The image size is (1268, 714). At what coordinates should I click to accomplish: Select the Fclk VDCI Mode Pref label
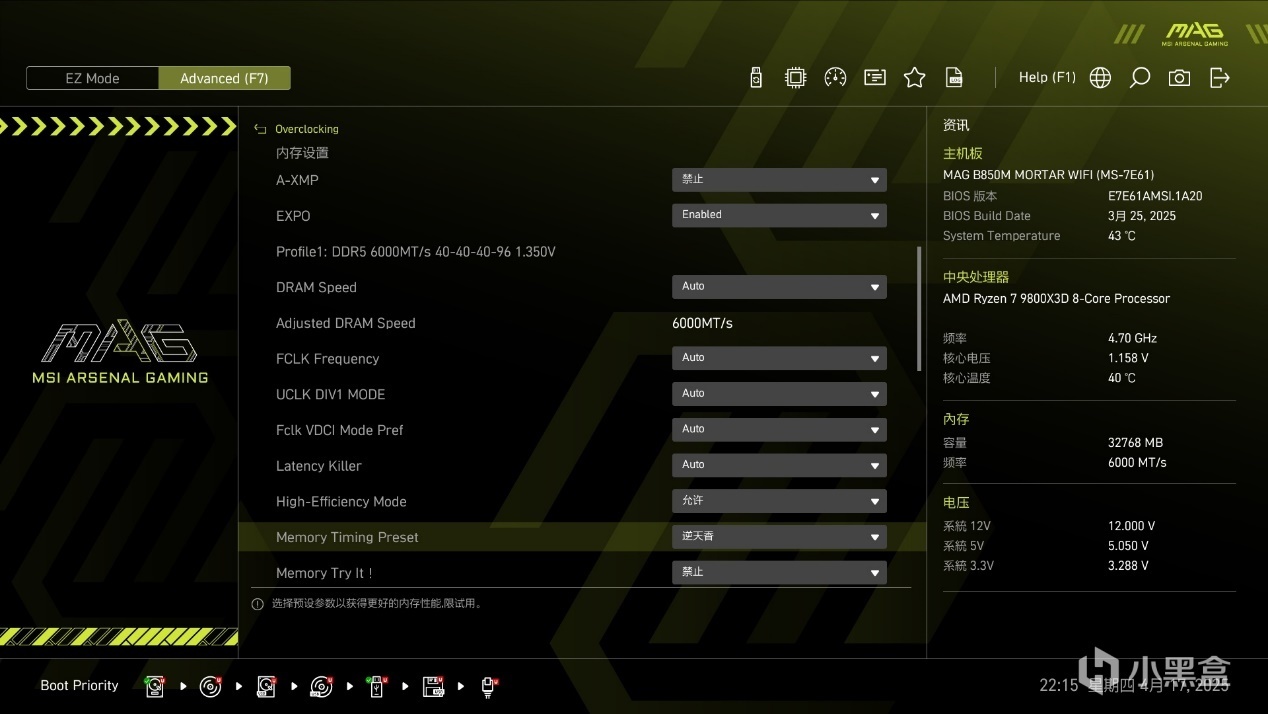340,430
